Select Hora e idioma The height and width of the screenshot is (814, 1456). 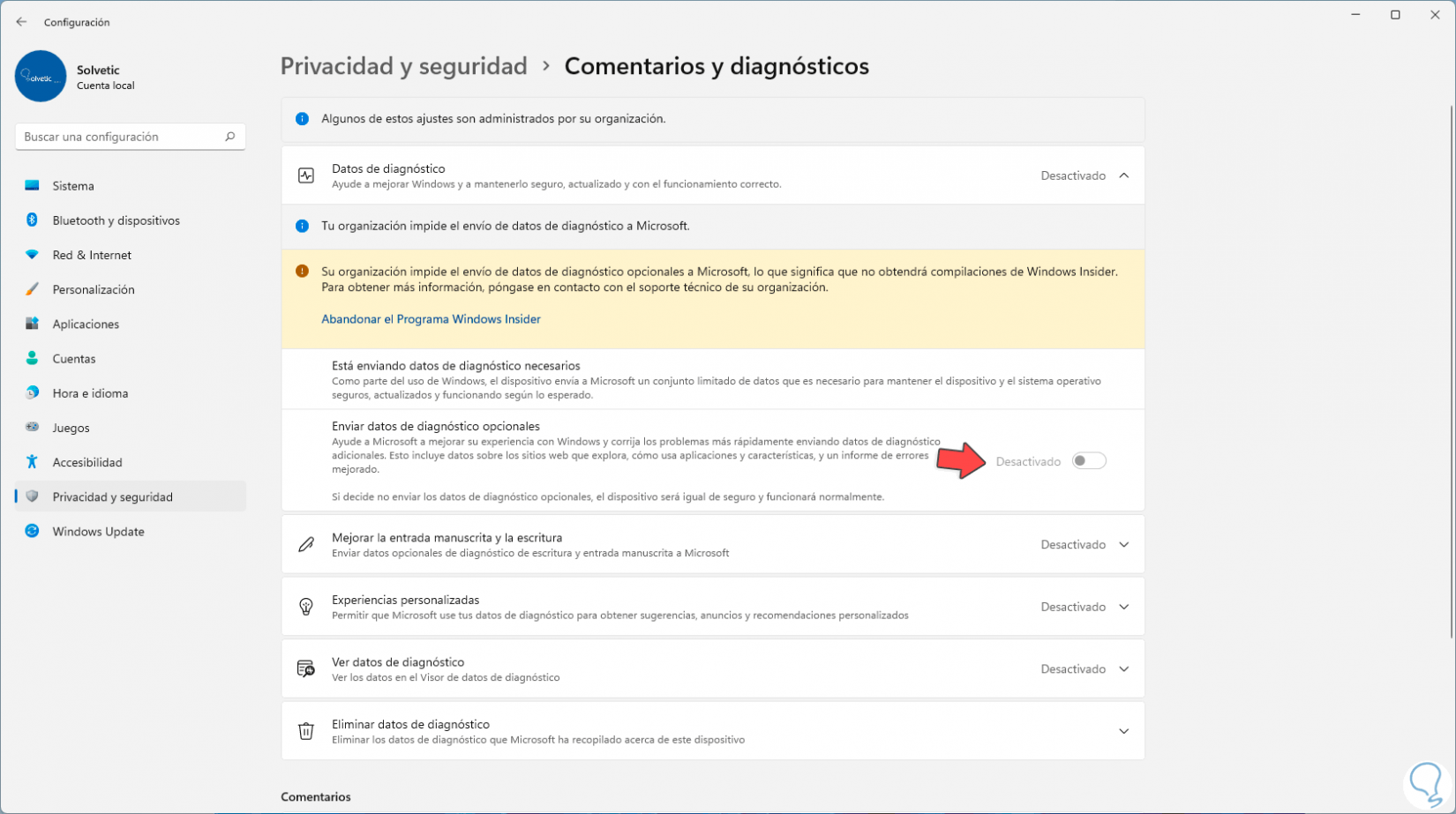pos(131,392)
